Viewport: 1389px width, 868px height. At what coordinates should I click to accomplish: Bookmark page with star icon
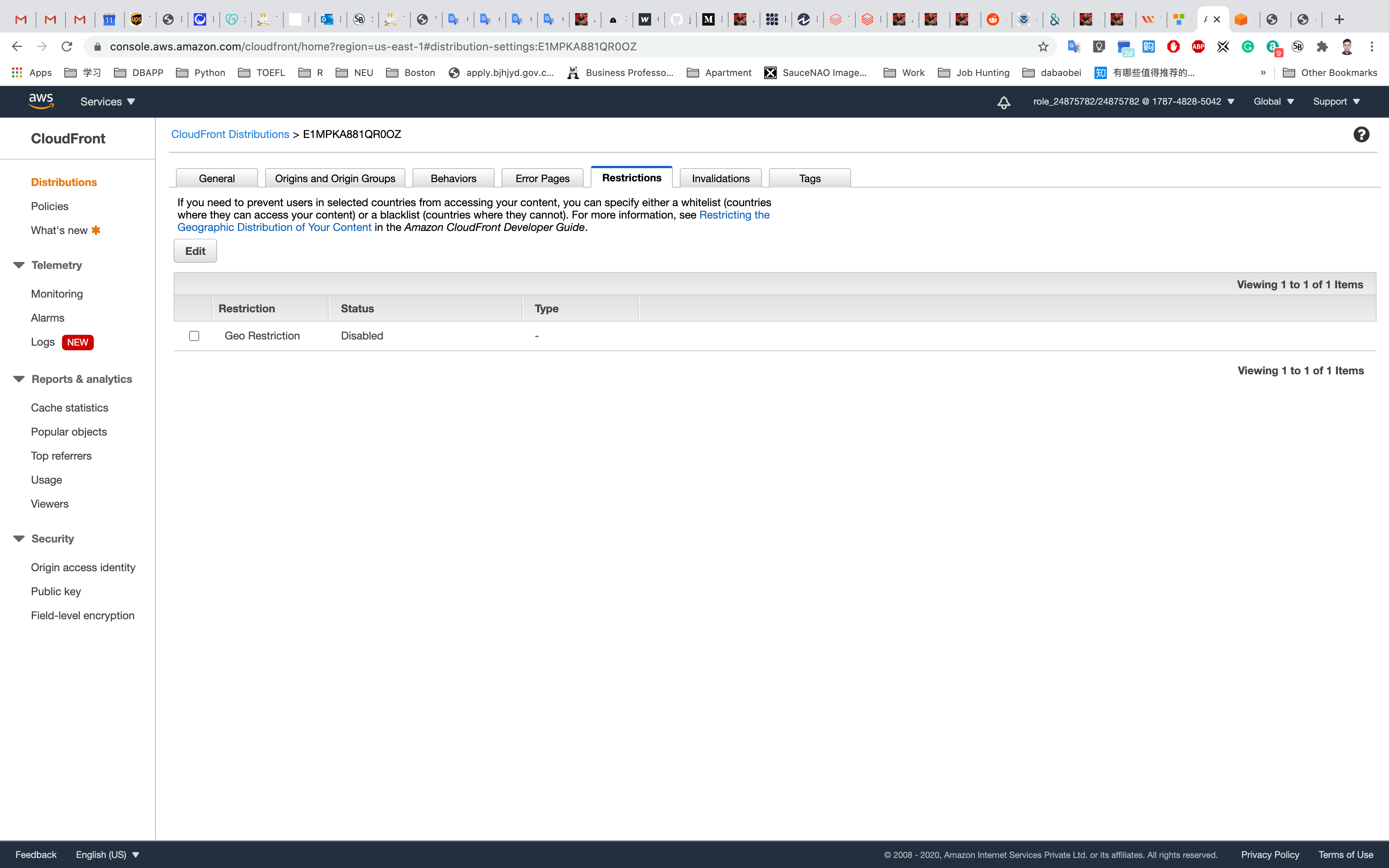coord(1043,46)
